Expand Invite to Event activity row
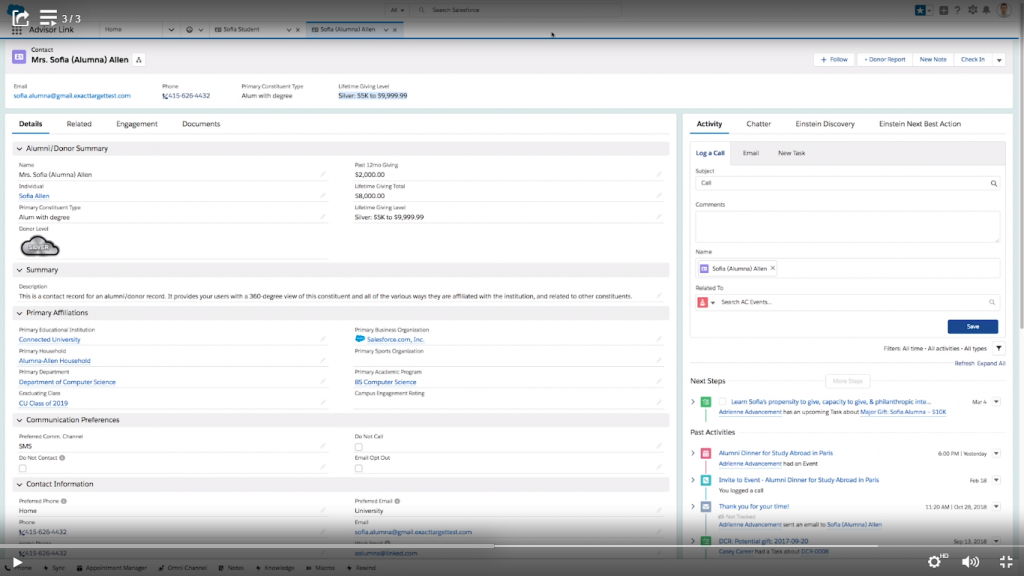 click(693, 480)
